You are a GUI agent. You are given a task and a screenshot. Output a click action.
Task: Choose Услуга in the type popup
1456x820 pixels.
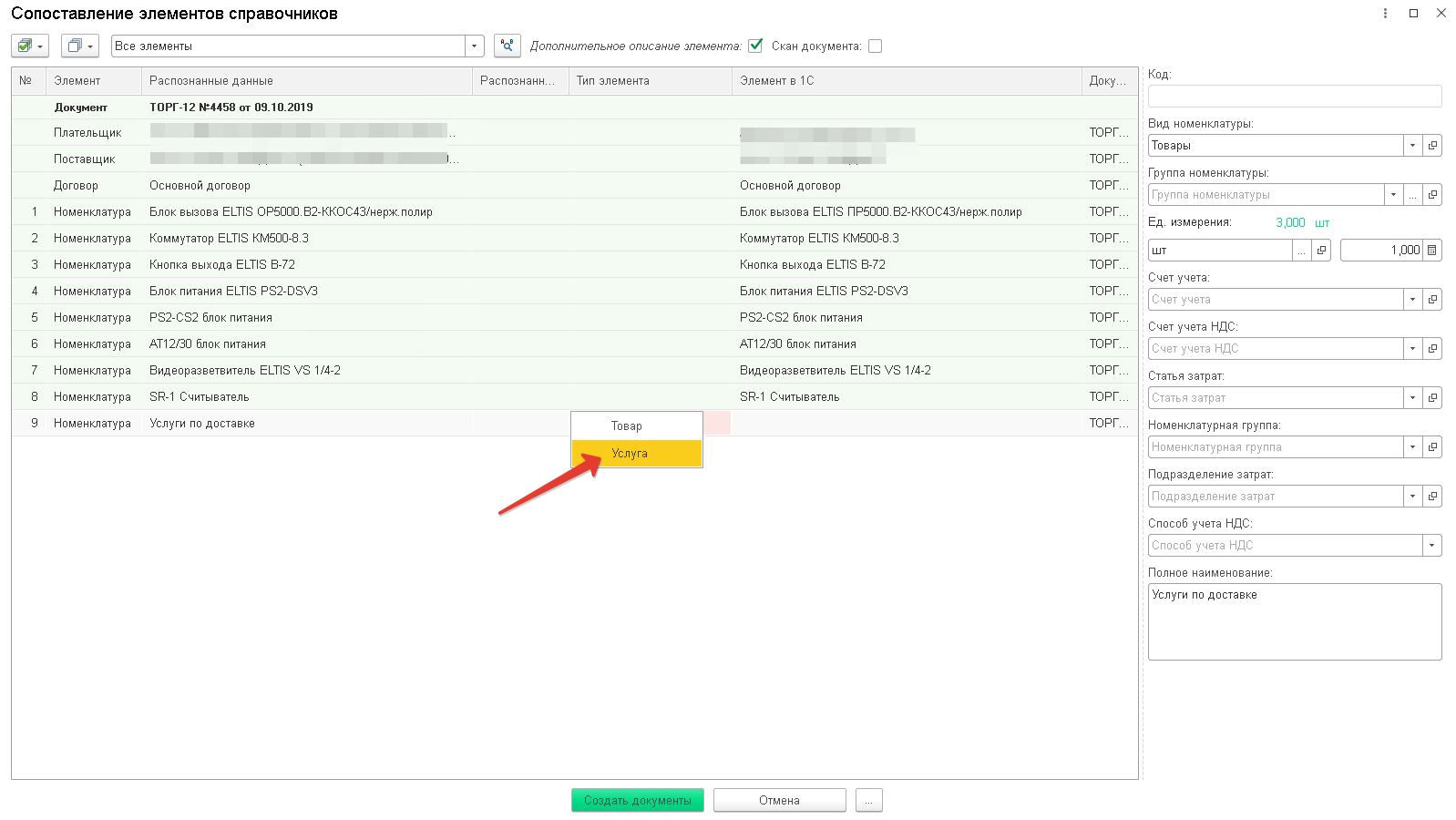tap(637, 454)
